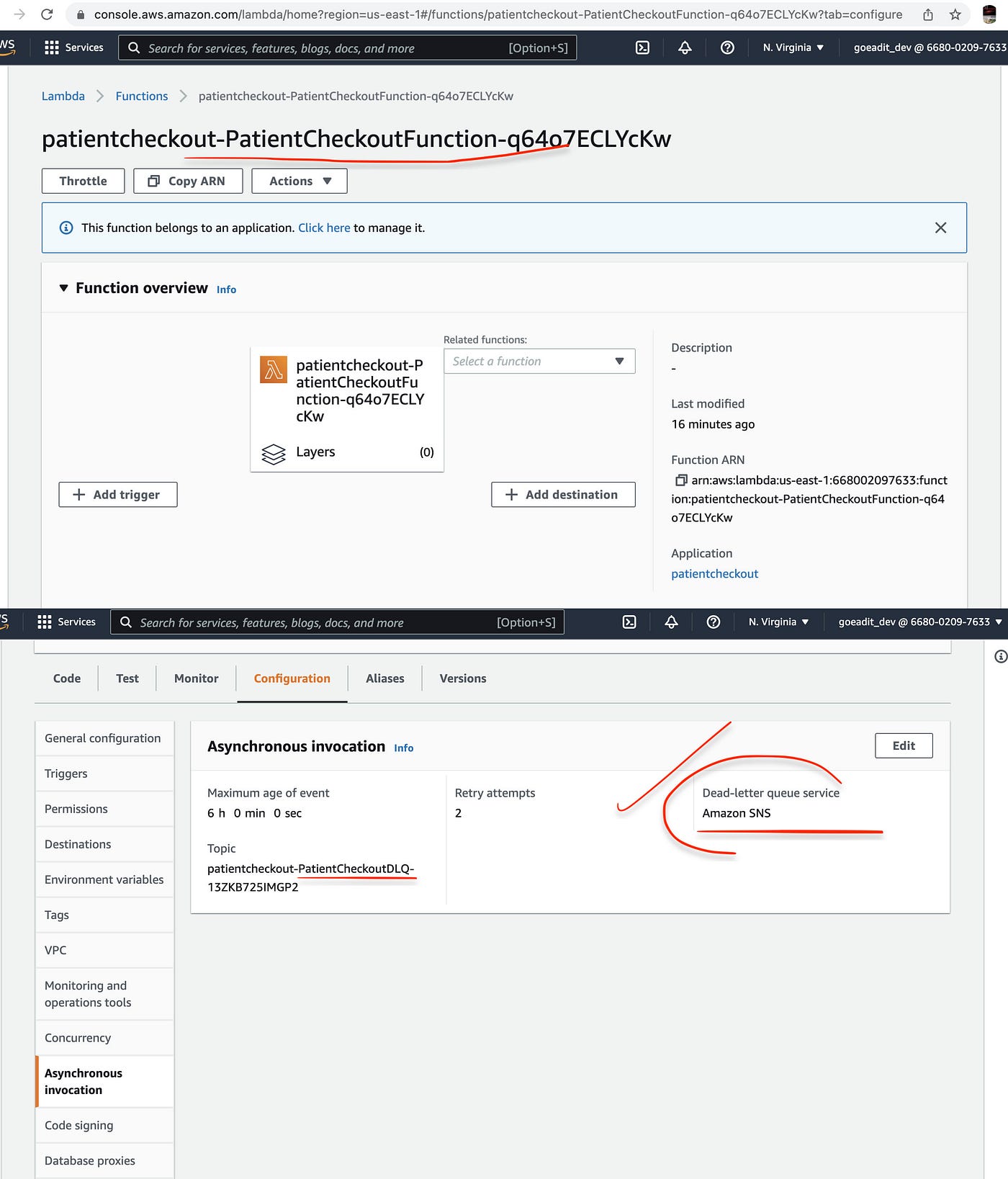Select Asynchronous invocation in sidebar

pos(104,1082)
